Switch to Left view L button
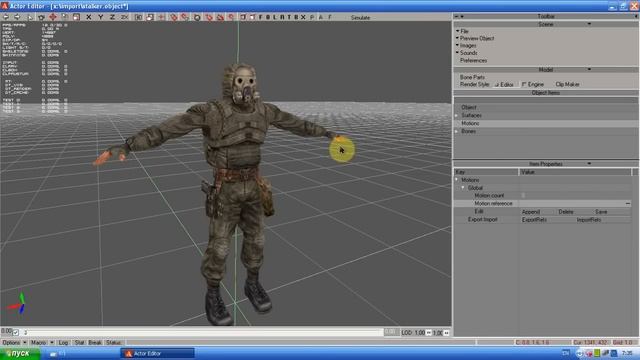This screenshot has height=360, width=640. click(x=275, y=17)
